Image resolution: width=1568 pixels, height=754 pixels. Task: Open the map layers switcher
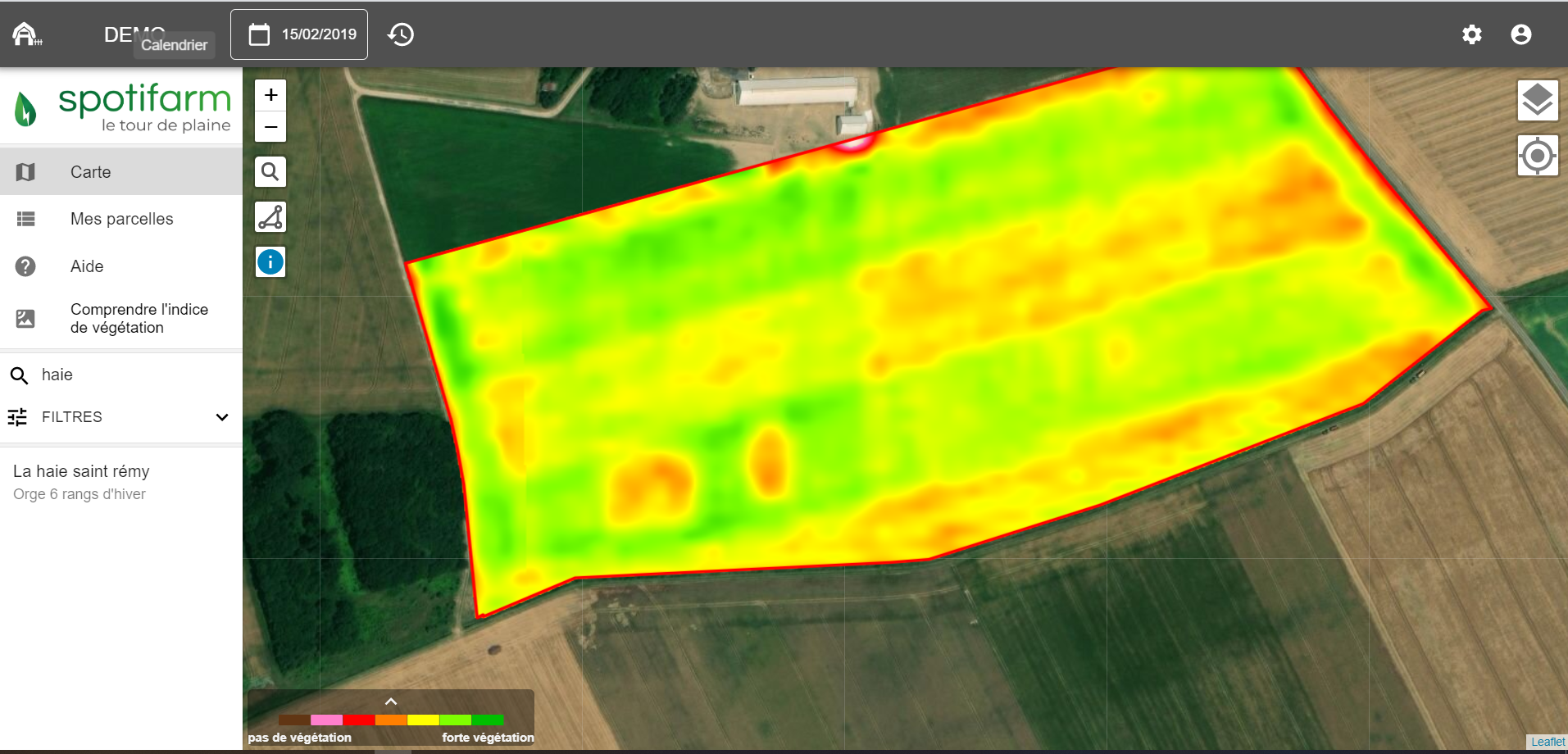tap(1537, 101)
